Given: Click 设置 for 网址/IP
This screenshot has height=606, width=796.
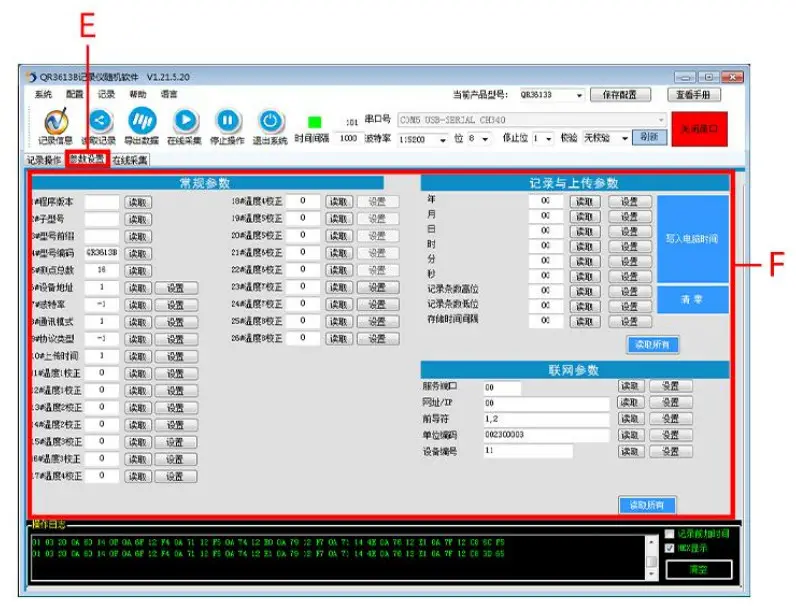Looking at the screenshot, I should (671, 402).
